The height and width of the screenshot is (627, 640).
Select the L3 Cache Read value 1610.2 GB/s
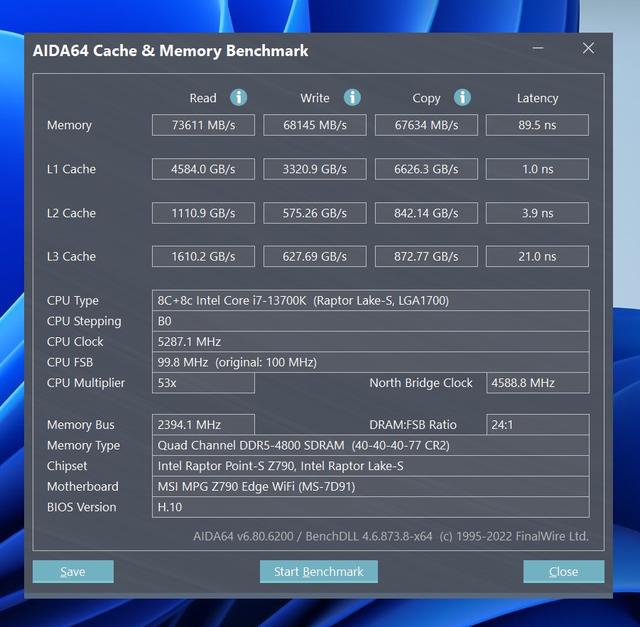click(203, 256)
